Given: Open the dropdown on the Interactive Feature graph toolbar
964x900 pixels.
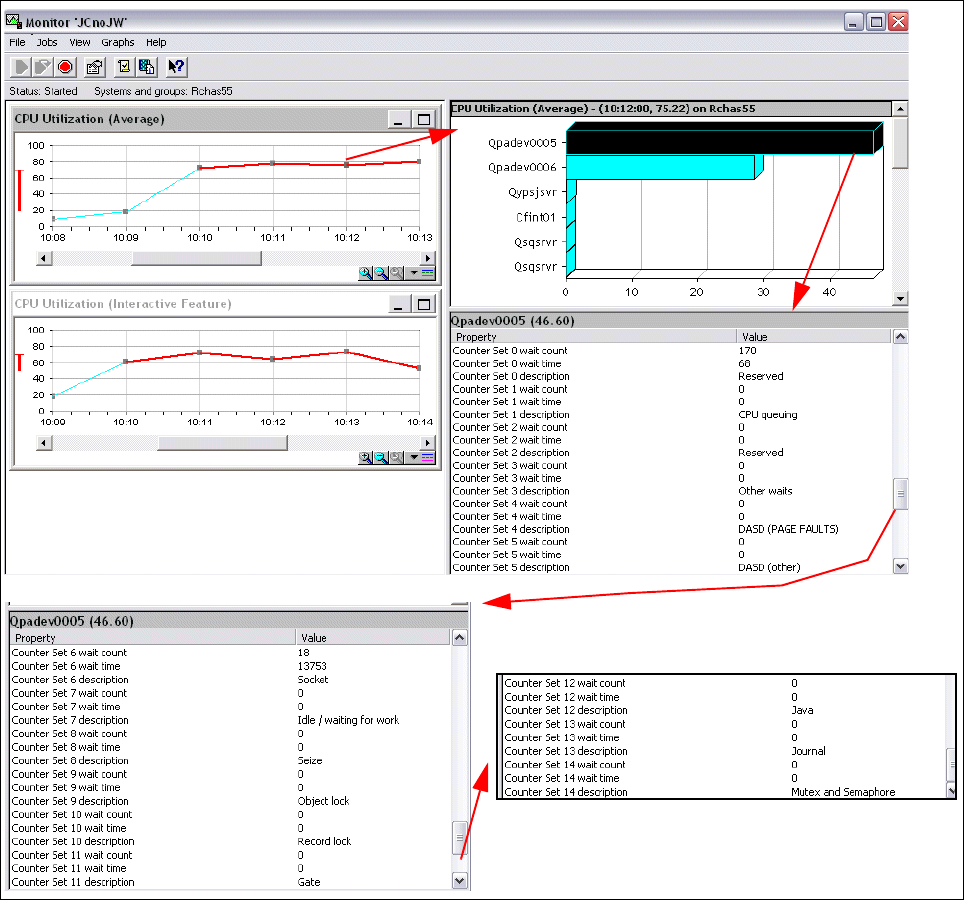Looking at the screenshot, I should coord(414,456).
